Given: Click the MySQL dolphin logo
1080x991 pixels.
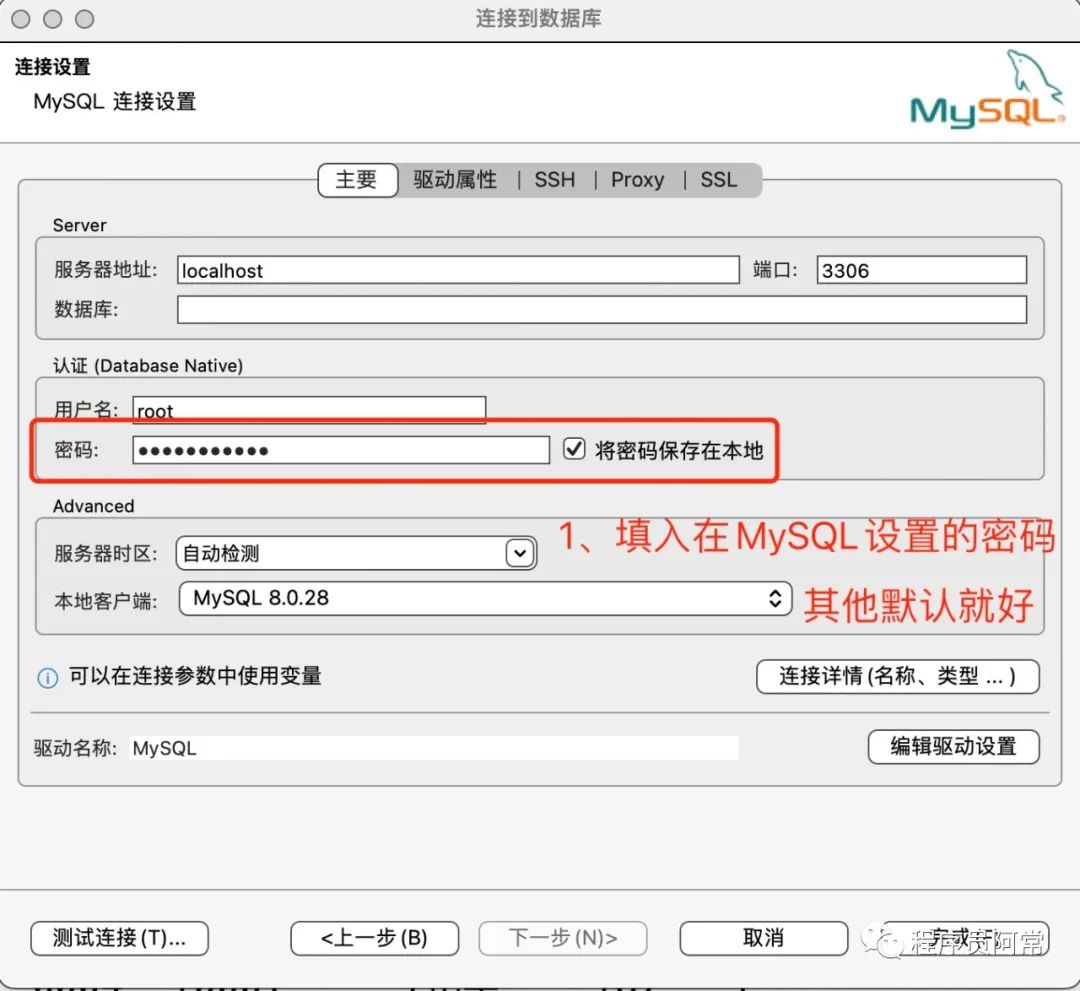Looking at the screenshot, I should pos(988,90).
